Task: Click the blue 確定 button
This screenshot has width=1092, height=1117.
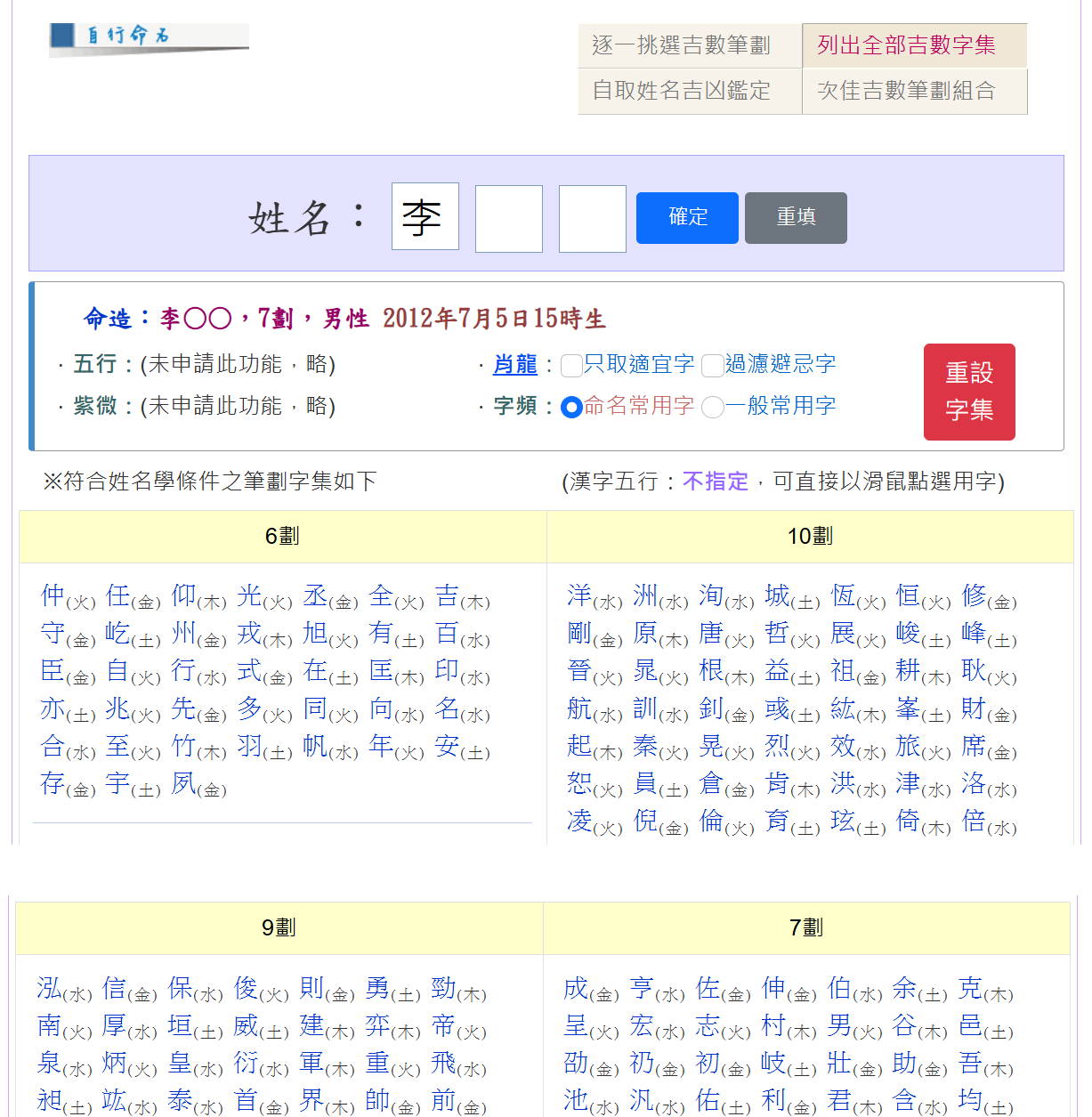Action: (x=687, y=217)
